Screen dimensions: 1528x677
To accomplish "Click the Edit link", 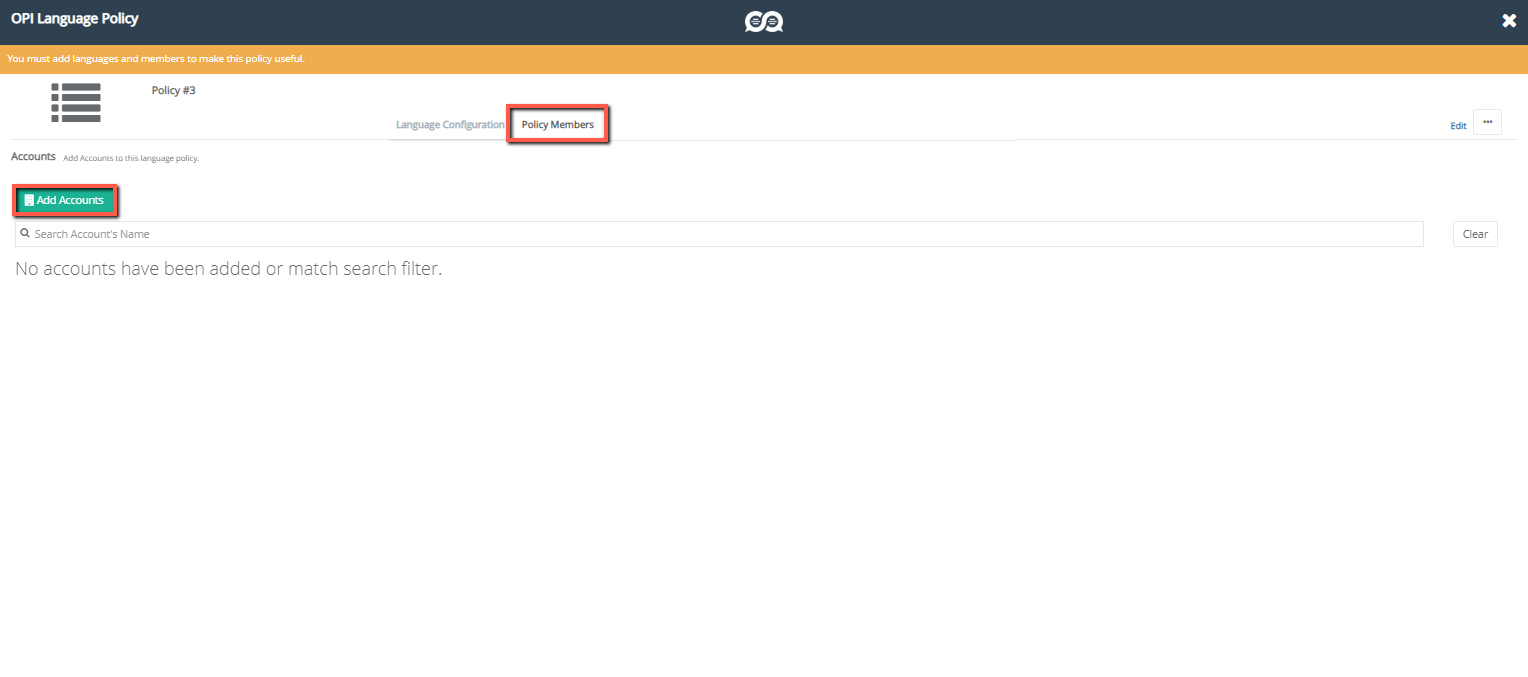I will click(x=1458, y=126).
